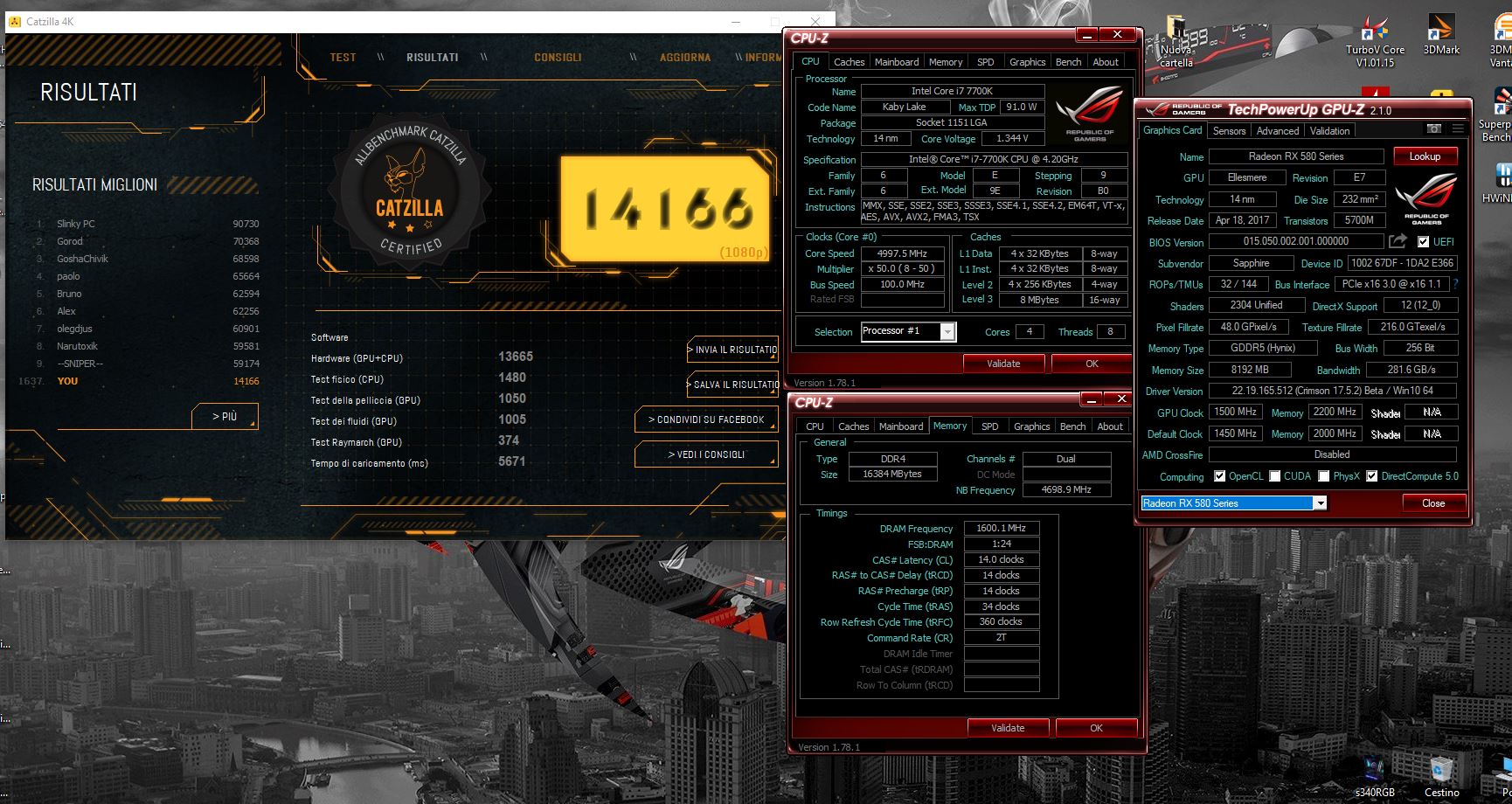Click the DRAM Frequency 1600.1 MHz value
This screenshot has height=804, width=1512.
[x=1002, y=528]
